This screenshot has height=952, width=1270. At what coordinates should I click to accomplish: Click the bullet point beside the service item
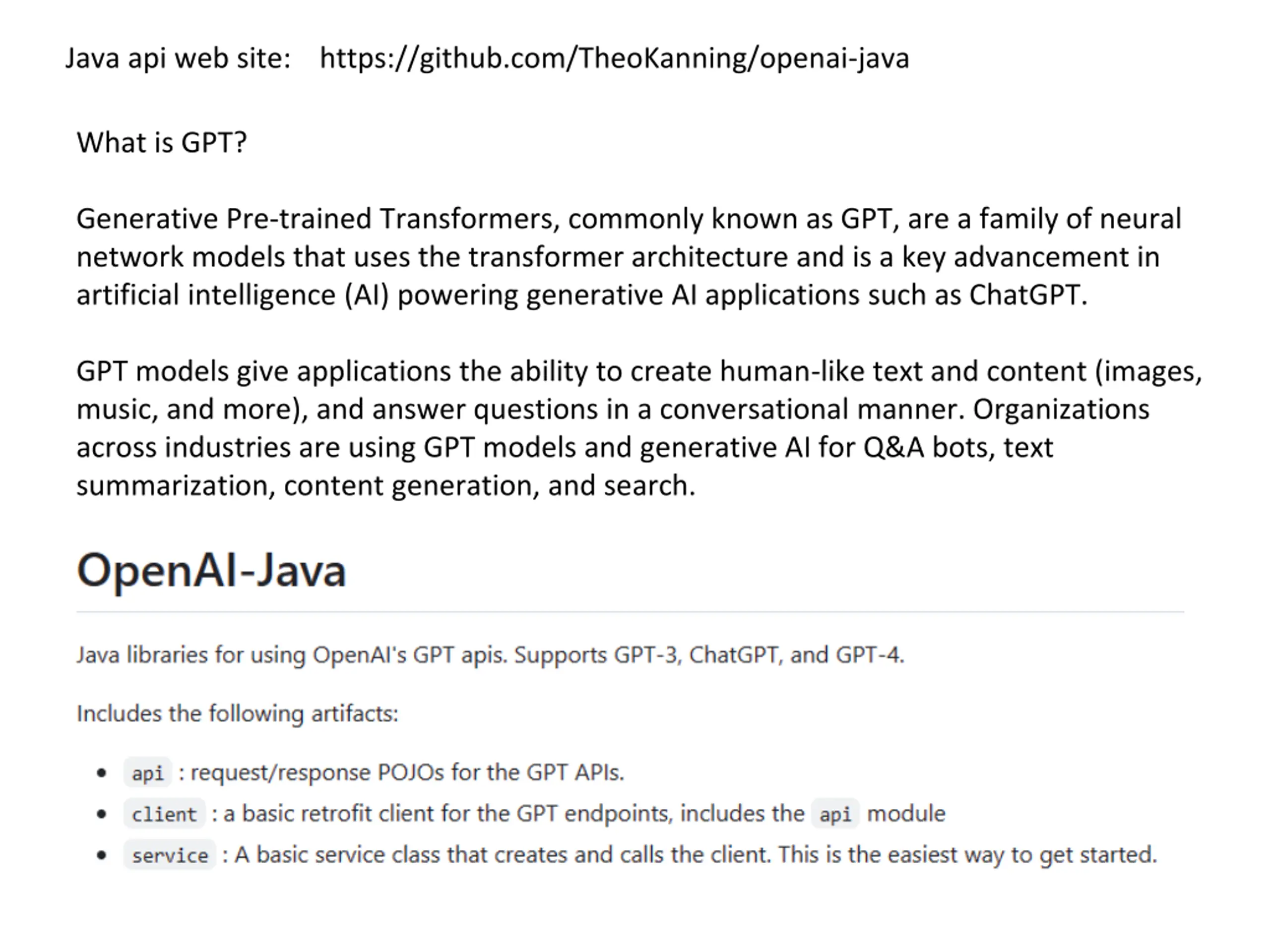102,856
